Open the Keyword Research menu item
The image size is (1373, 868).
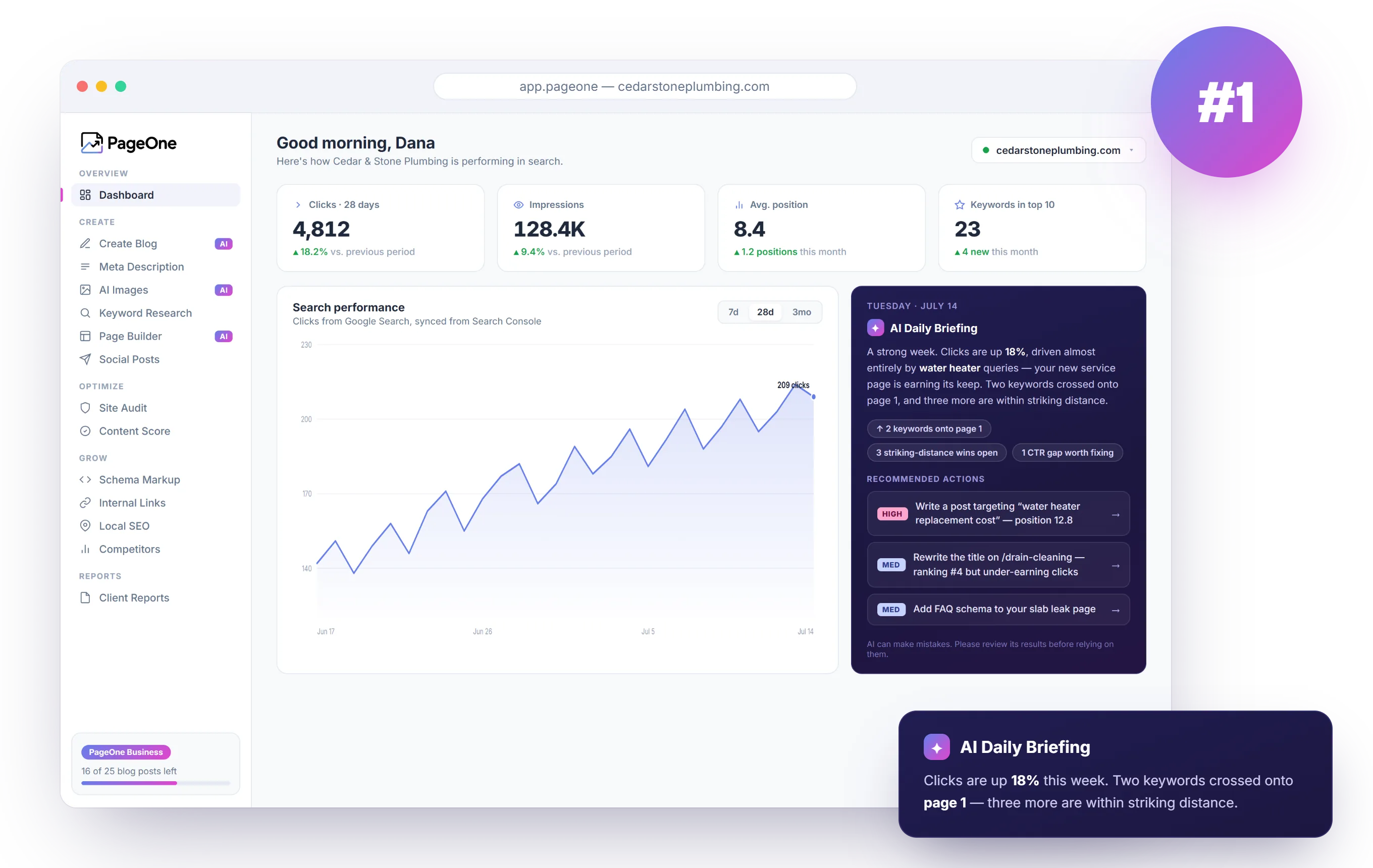coord(155,313)
